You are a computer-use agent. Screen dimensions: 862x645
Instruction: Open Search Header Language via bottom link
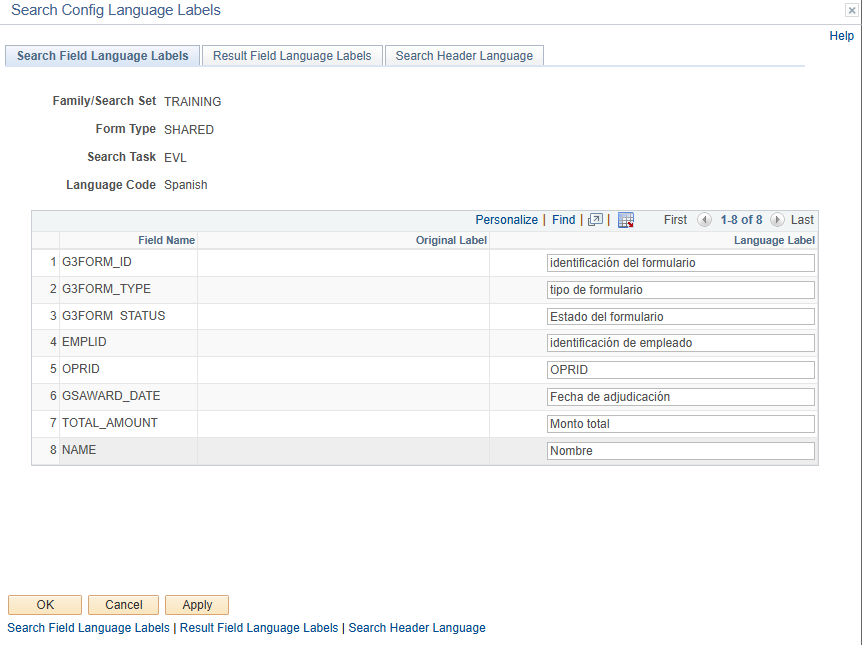[x=416, y=627]
